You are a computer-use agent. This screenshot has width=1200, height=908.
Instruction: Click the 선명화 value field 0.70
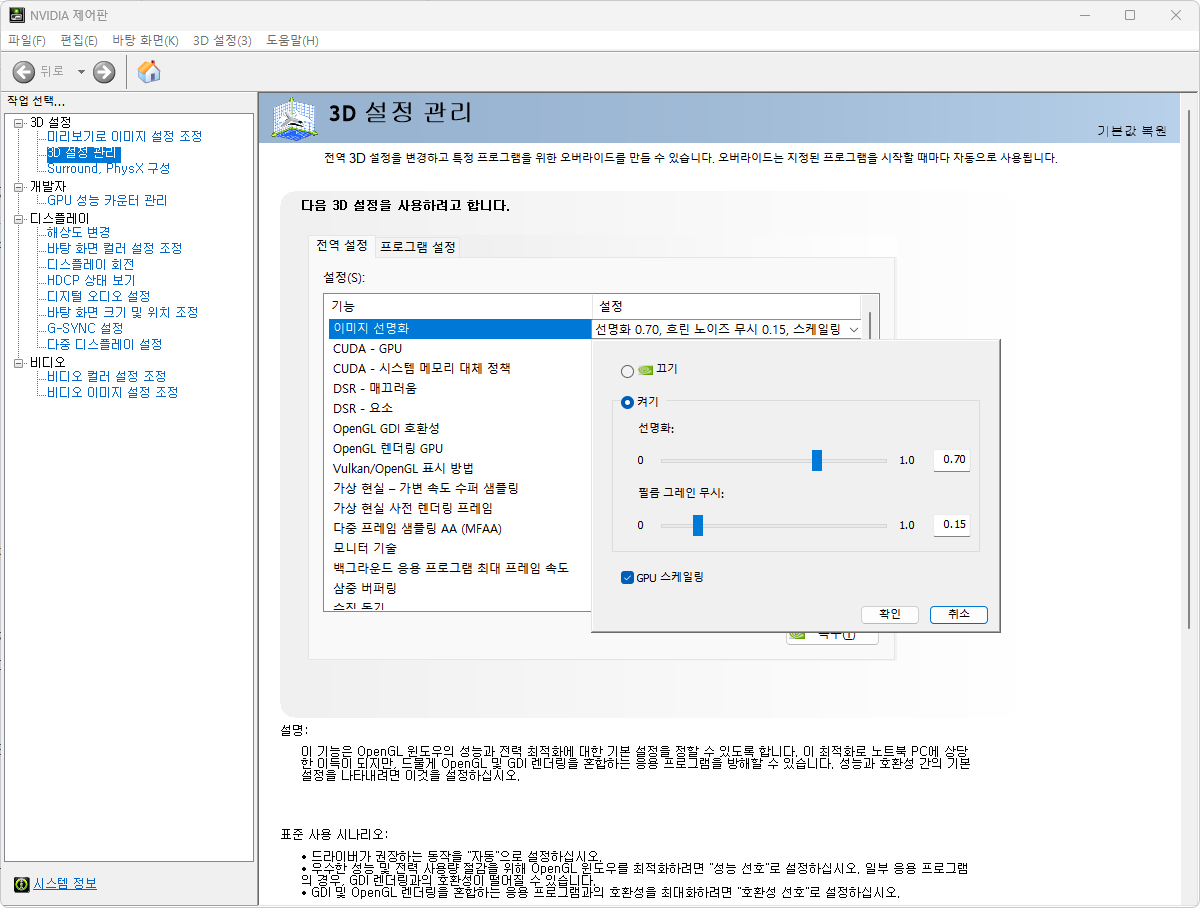point(951,460)
